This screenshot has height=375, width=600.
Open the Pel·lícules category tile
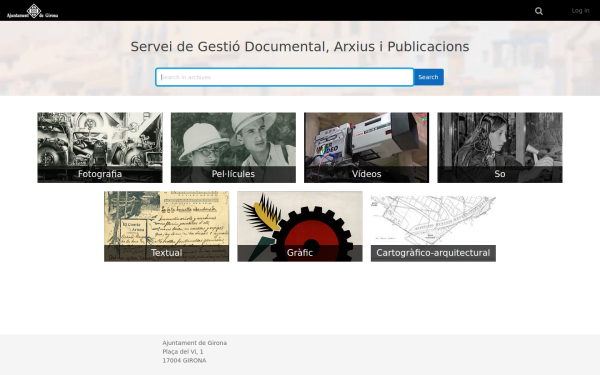(233, 147)
